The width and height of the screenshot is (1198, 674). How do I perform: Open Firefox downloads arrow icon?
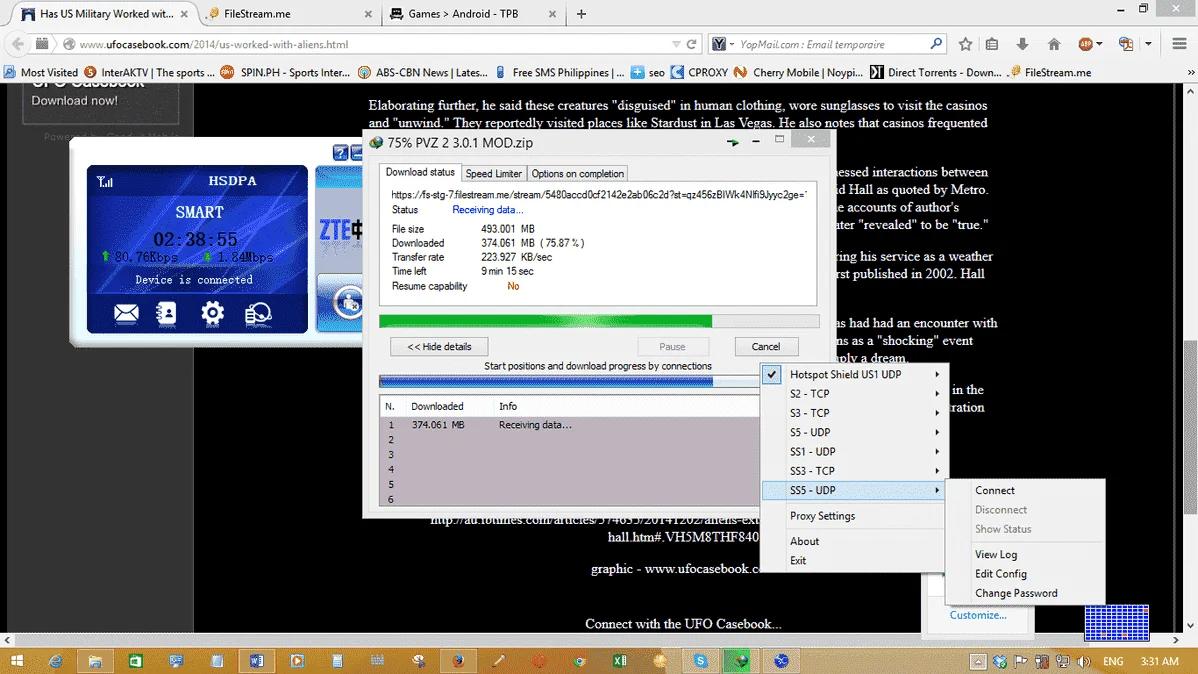[x=1022, y=44]
